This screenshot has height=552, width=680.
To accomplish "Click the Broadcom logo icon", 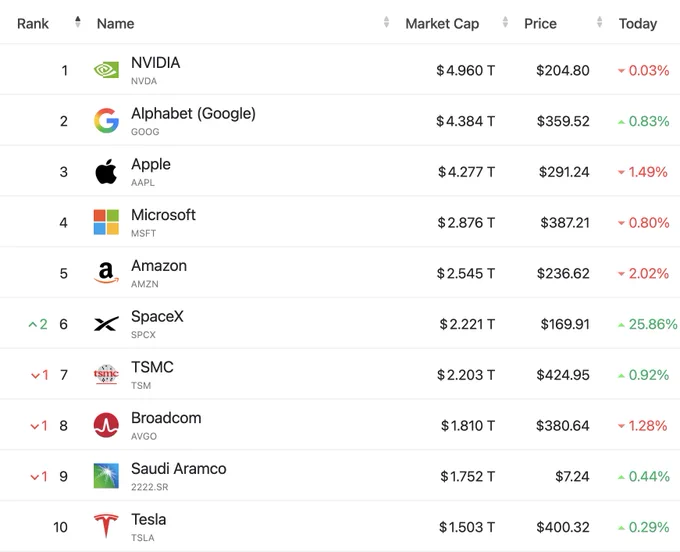I will click(106, 425).
